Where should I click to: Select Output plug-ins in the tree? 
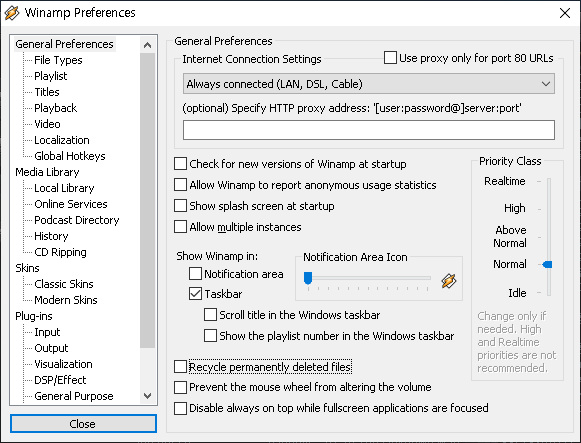tap(51, 348)
